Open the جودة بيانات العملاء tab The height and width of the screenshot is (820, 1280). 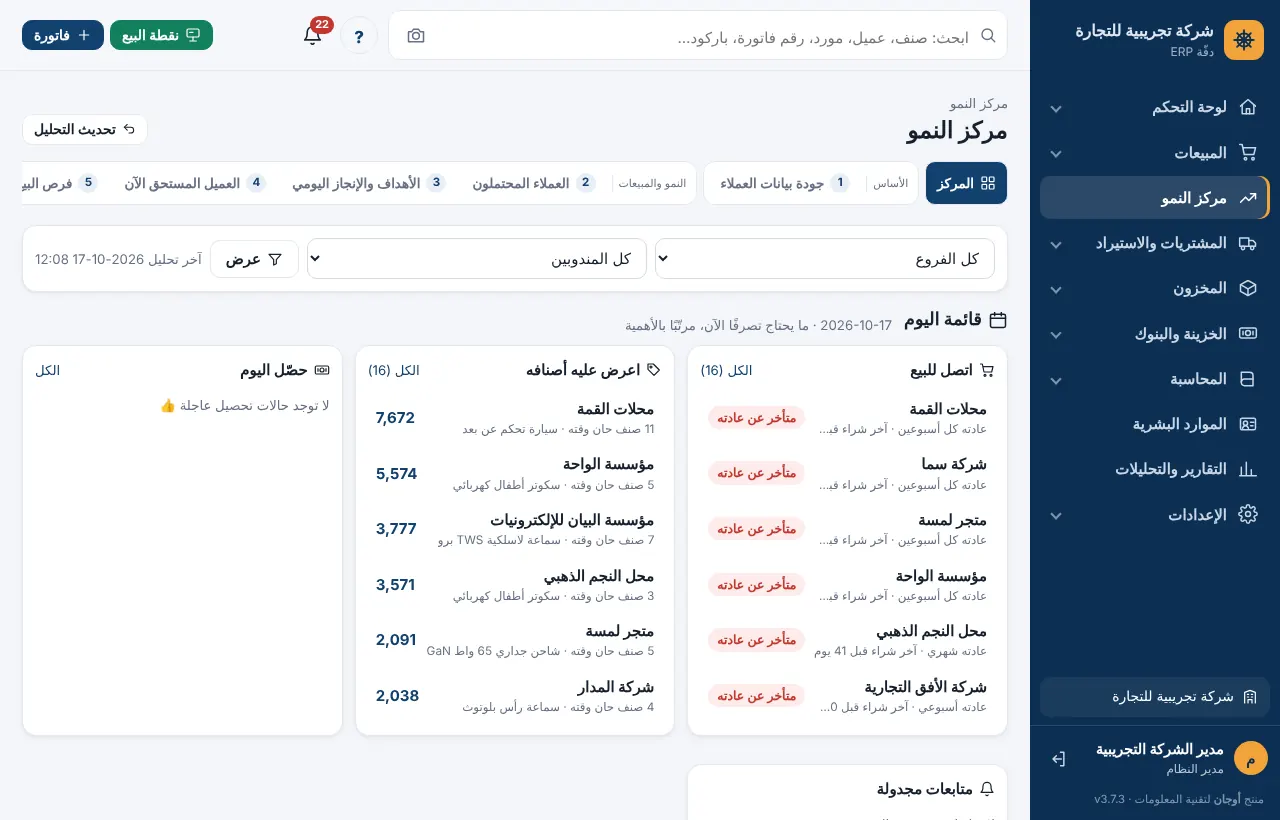[785, 183]
